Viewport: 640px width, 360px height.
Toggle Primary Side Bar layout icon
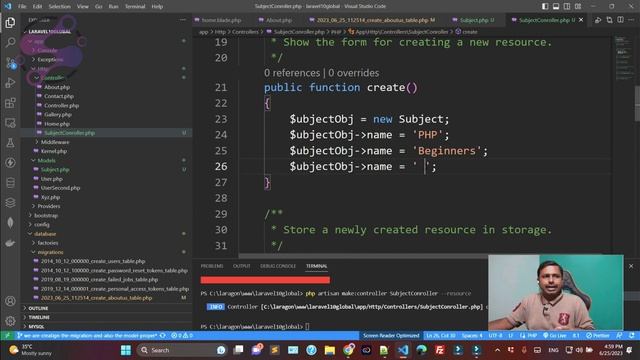pyautogui.click(x=545, y=6)
